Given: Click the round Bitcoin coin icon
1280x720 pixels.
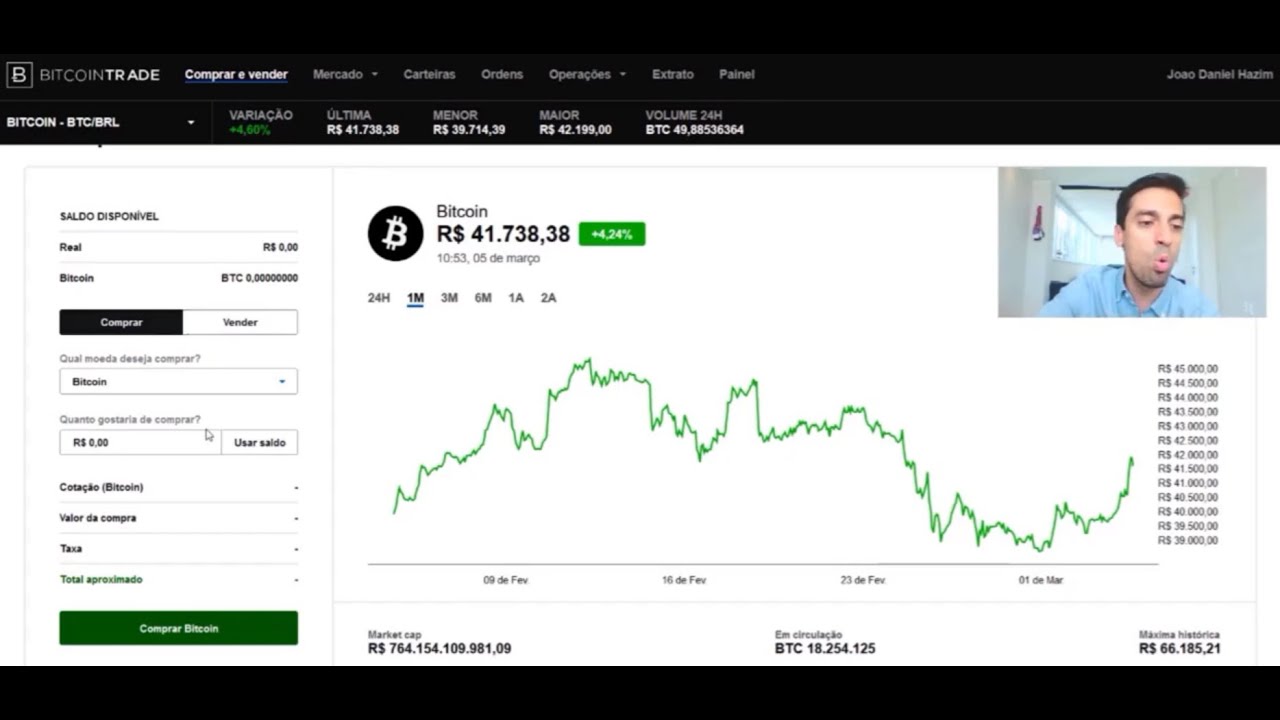Looking at the screenshot, I should [x=395, y=234].
